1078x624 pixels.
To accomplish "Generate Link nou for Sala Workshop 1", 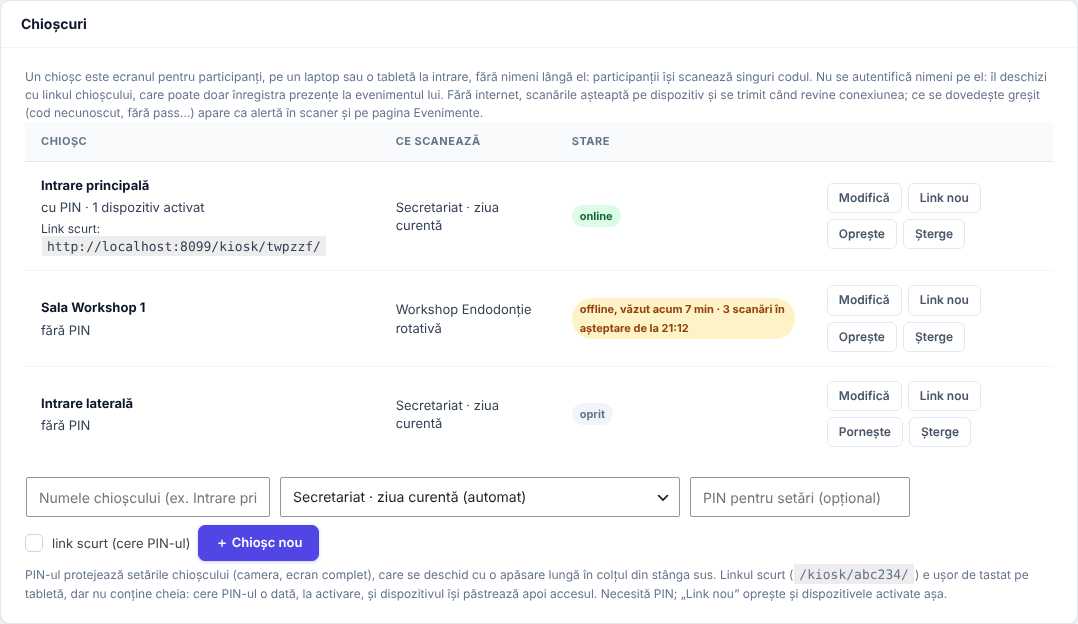I will 944,300.
